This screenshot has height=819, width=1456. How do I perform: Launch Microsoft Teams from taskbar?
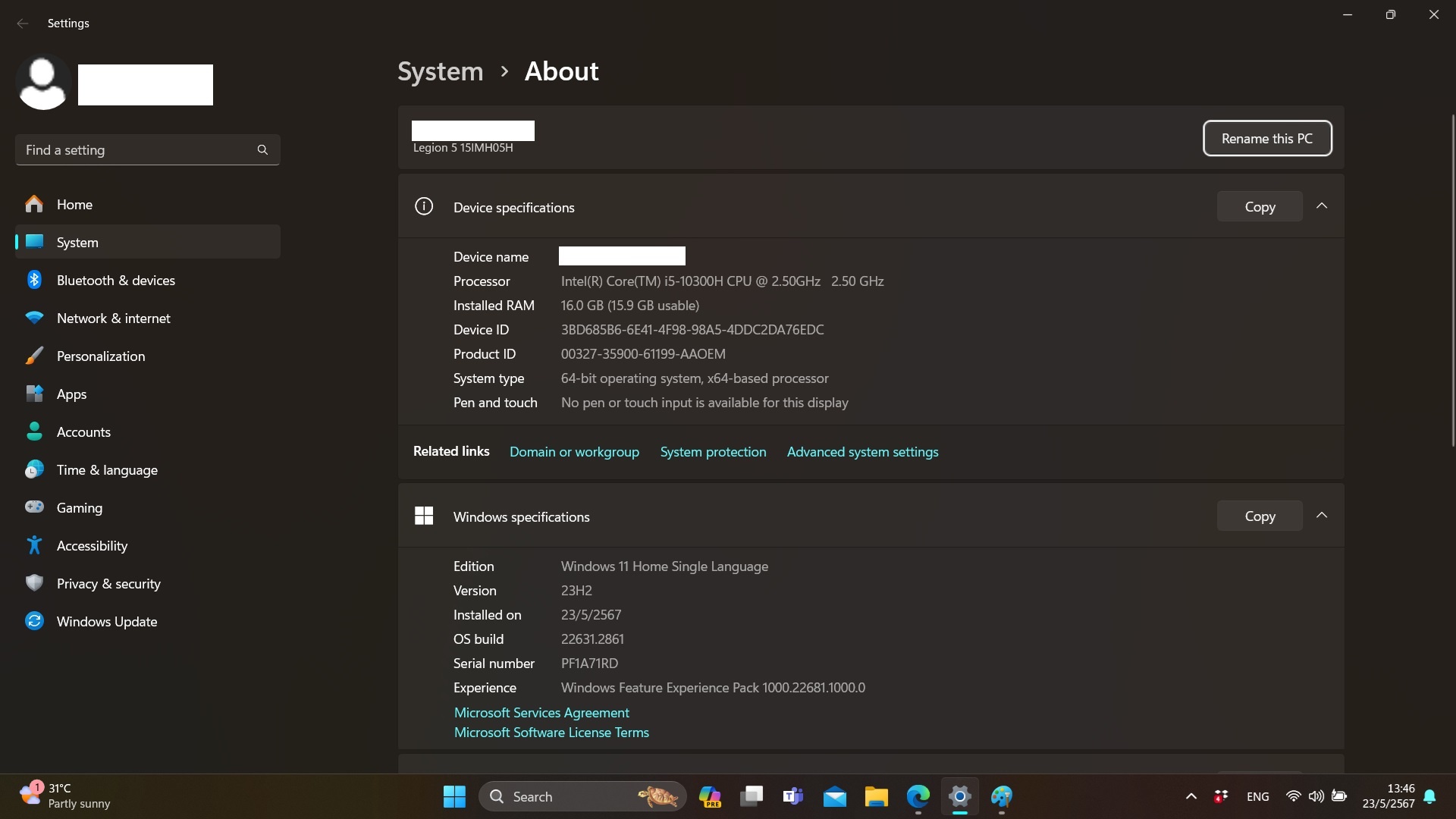(x=793, y=796)
